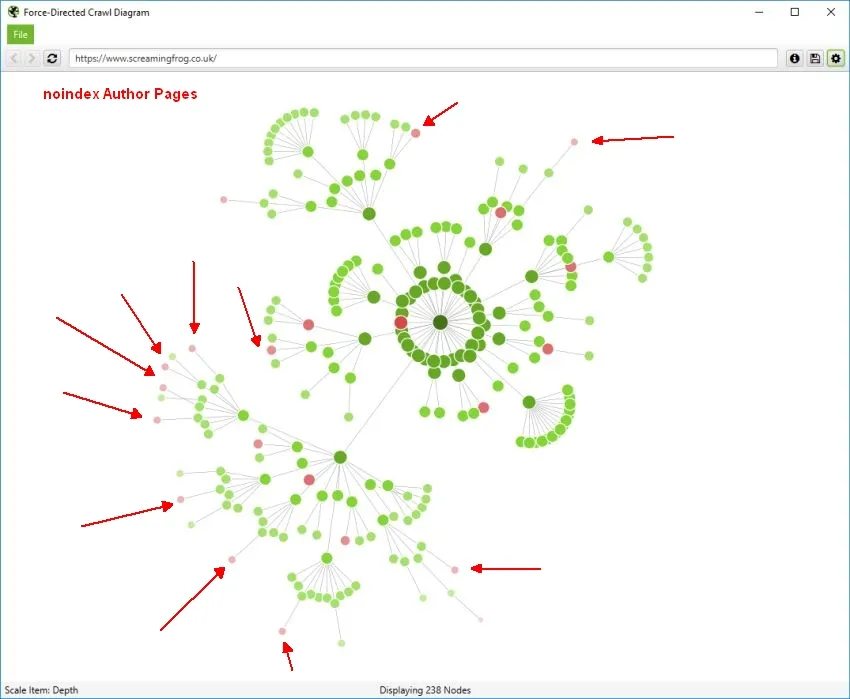This screenshot has height=699, width=850.
Task: Maximize the Force-Directed Crawl Diagram window
Action: coord(795,12)
